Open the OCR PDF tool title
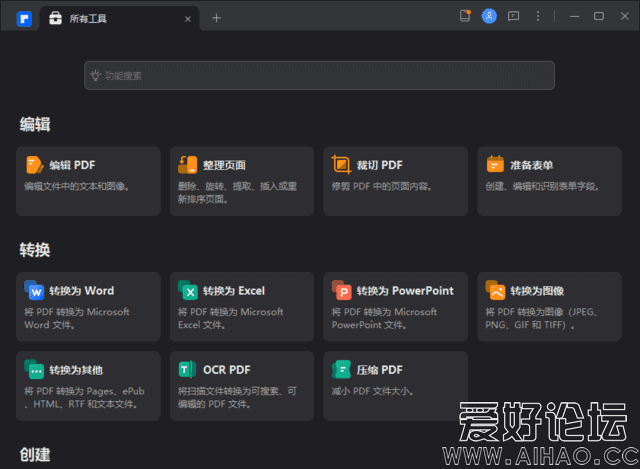This screenshot has width=640, height=469. pyautogui.click(x=227, y=370)
